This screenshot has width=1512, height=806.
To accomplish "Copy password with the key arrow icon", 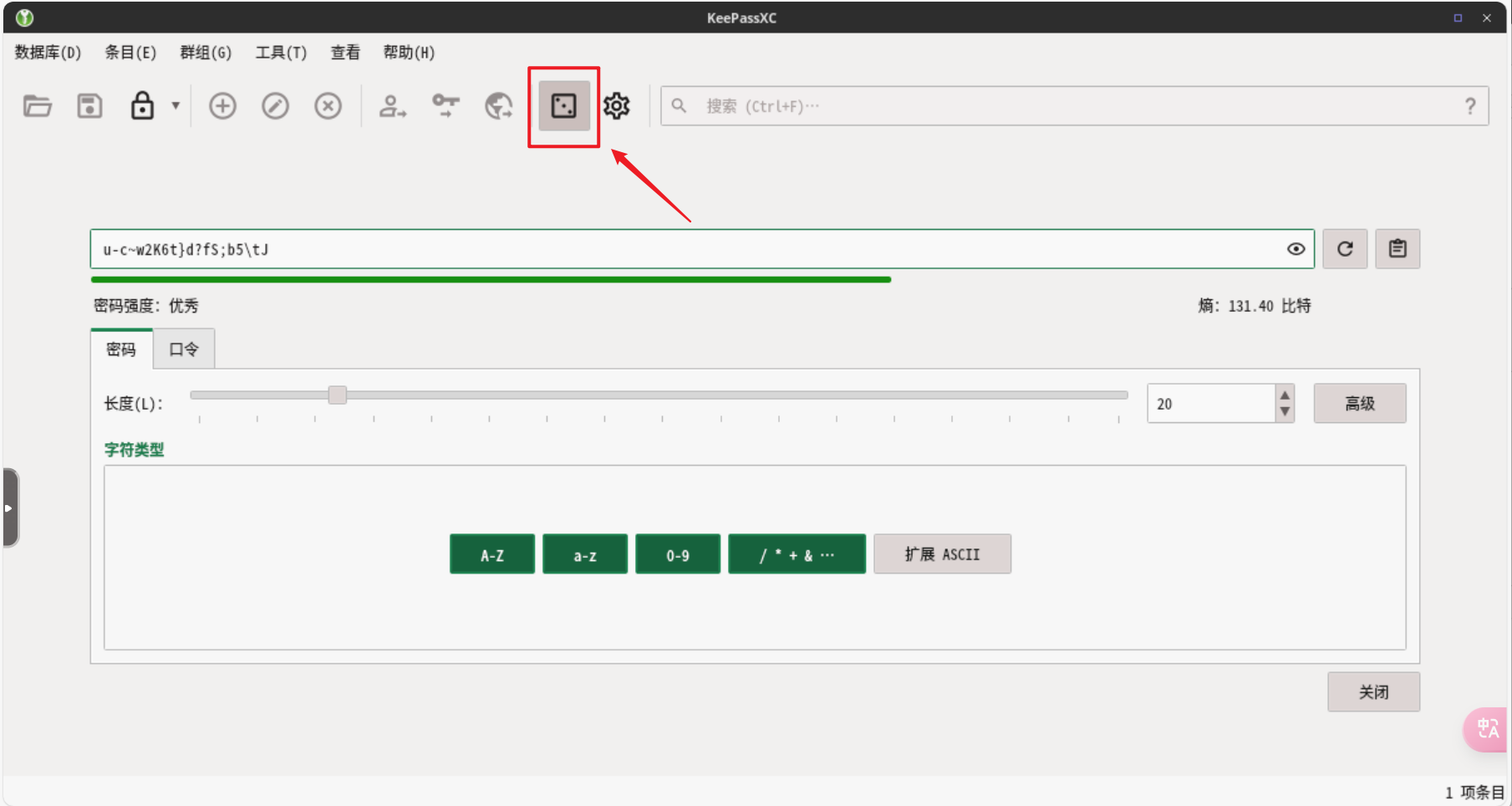I will 445,106.
